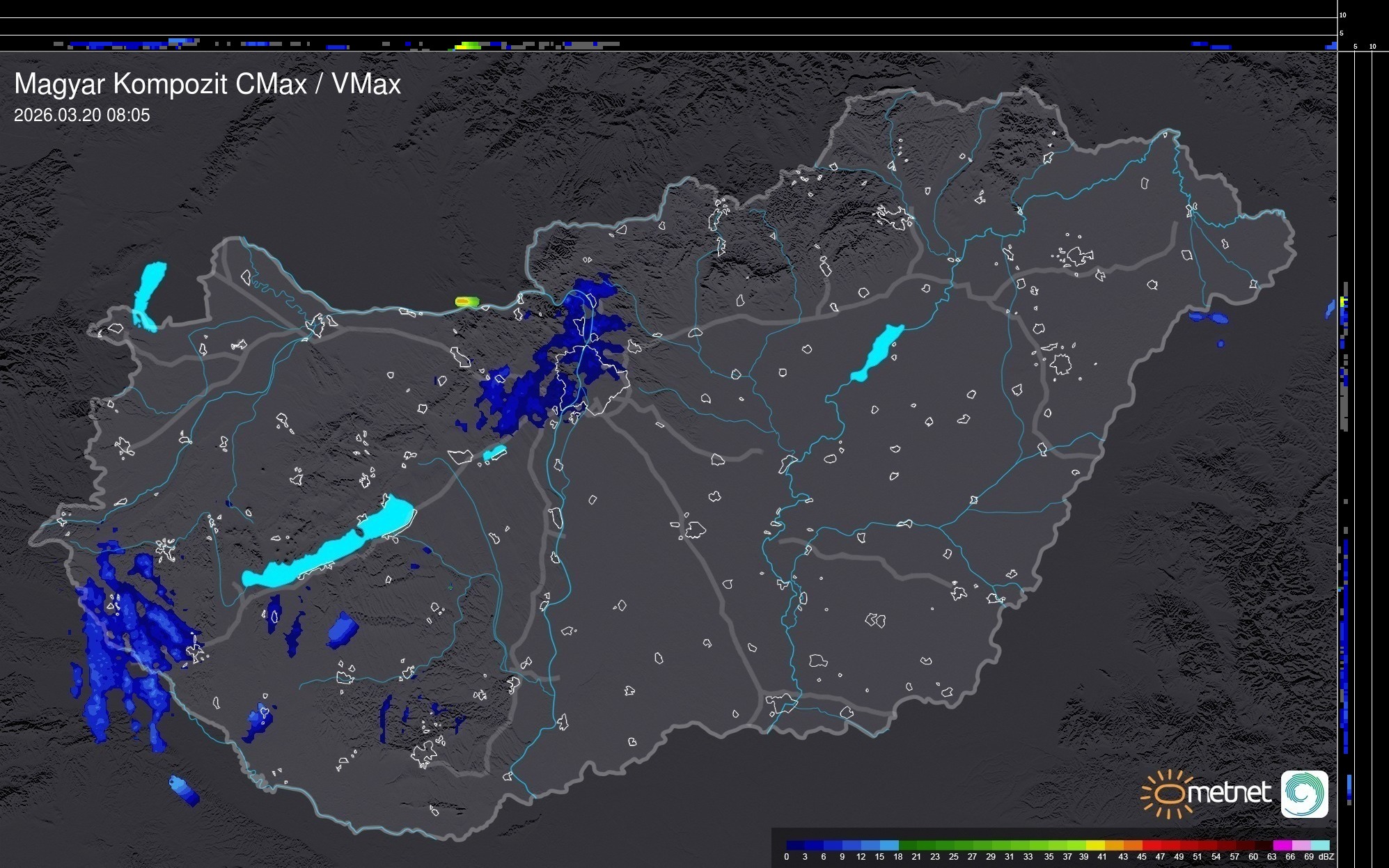The image size is (1389, 868).
Task: Click the light blue 15 dBZ swatch
Action: 889,845
